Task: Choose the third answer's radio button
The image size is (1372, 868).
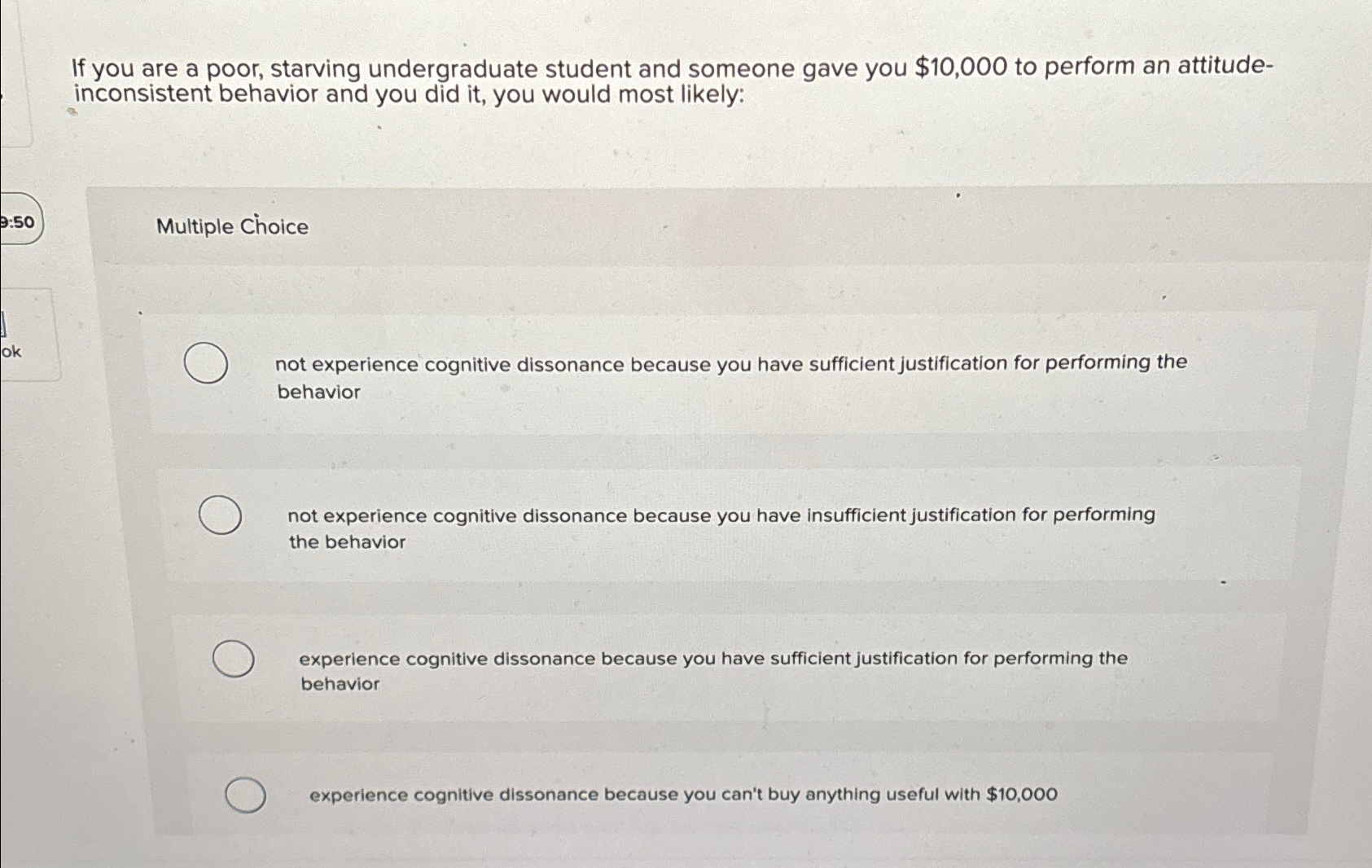Action: (x=235, y=660)
